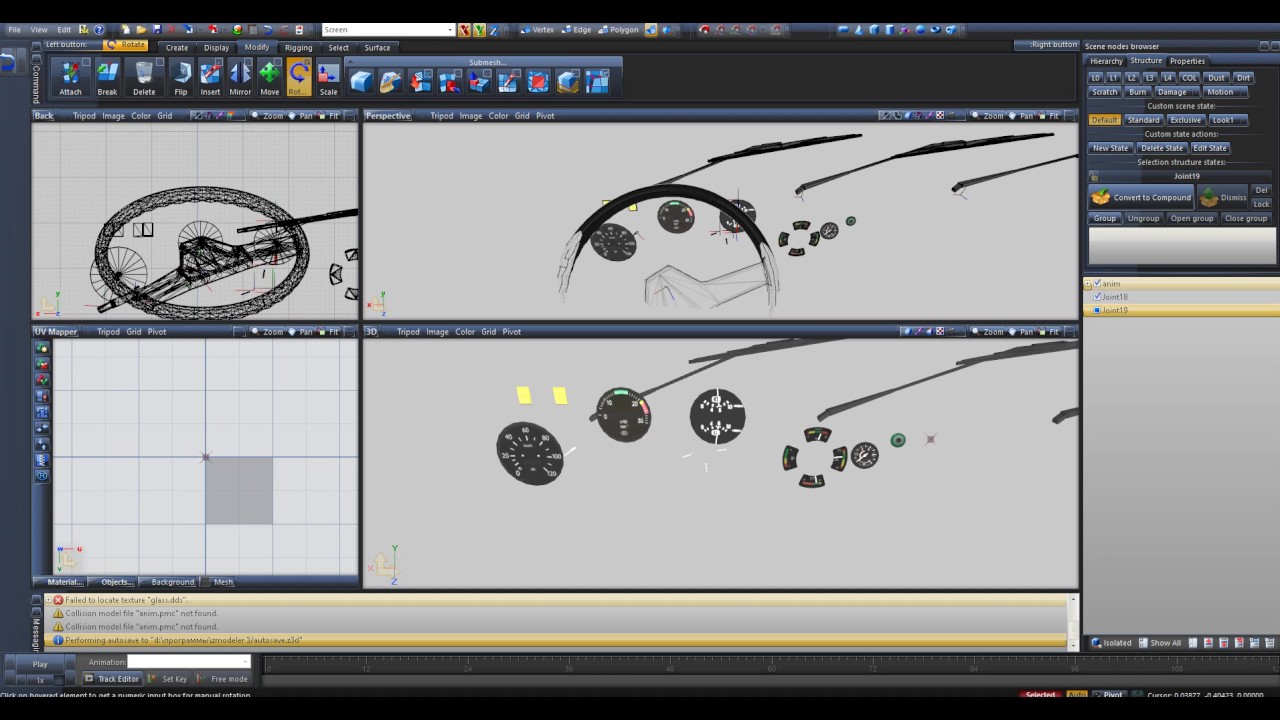Pick the Insert tool
1280x720 pixels.
pyautogui.click(x=210, y=78)
